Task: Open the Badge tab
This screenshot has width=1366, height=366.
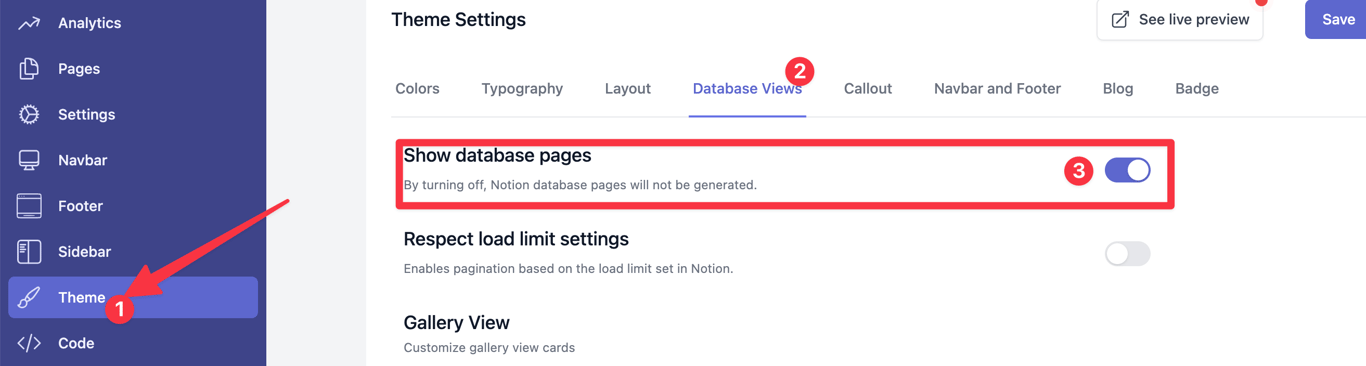Action: [1197, 89]
